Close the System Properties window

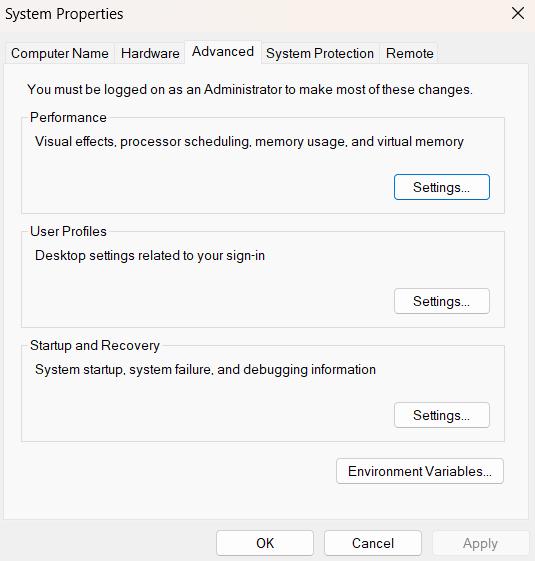pyautogui.click(x=518, y=14)
